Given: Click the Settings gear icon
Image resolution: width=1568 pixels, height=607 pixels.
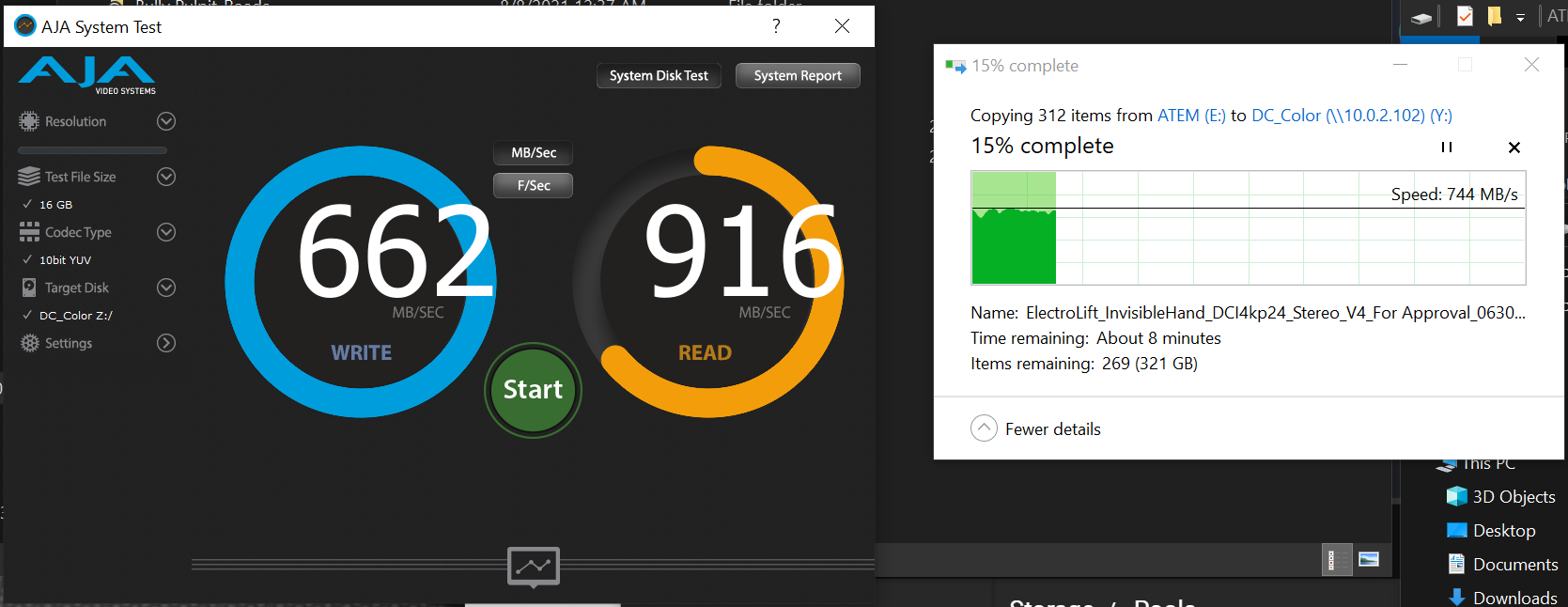Looking at the screenshot, I should 30,343.
